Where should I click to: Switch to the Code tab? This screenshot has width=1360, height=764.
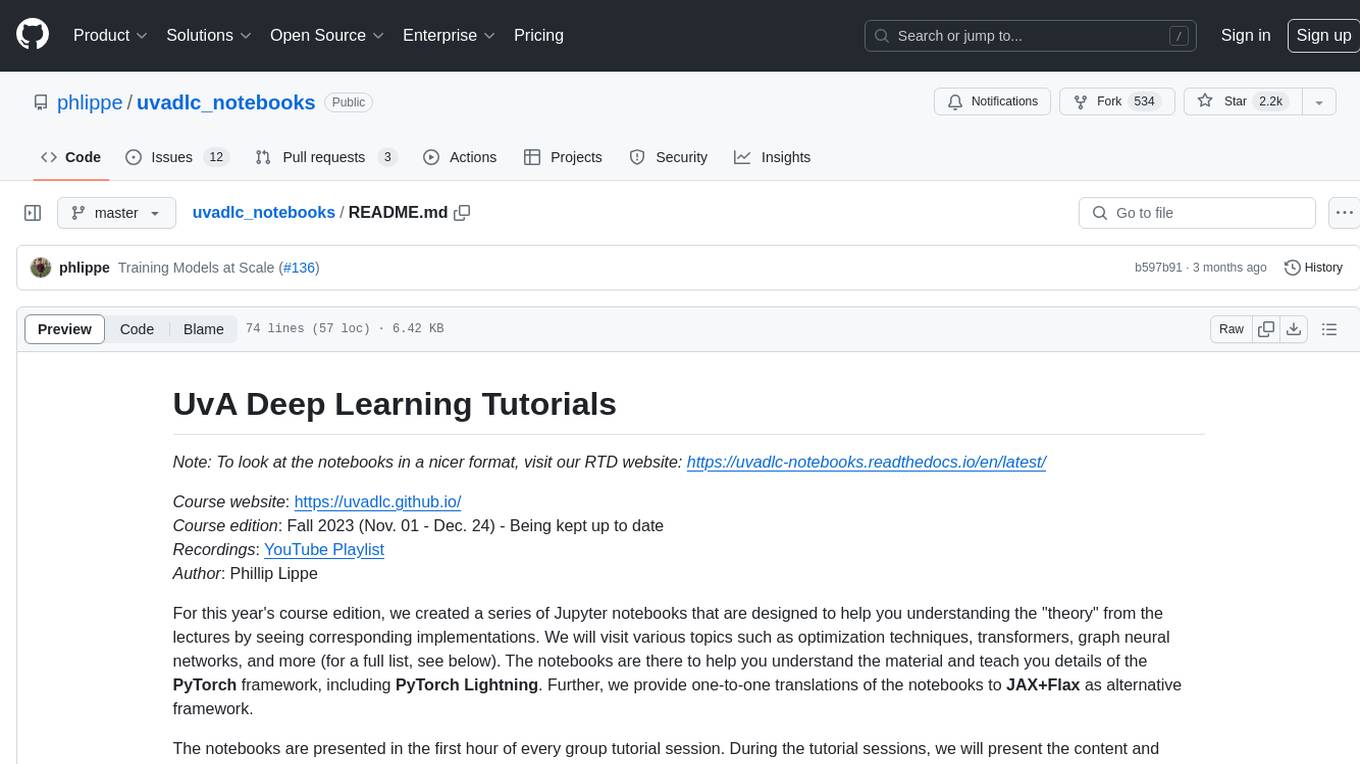coord(71,157)
